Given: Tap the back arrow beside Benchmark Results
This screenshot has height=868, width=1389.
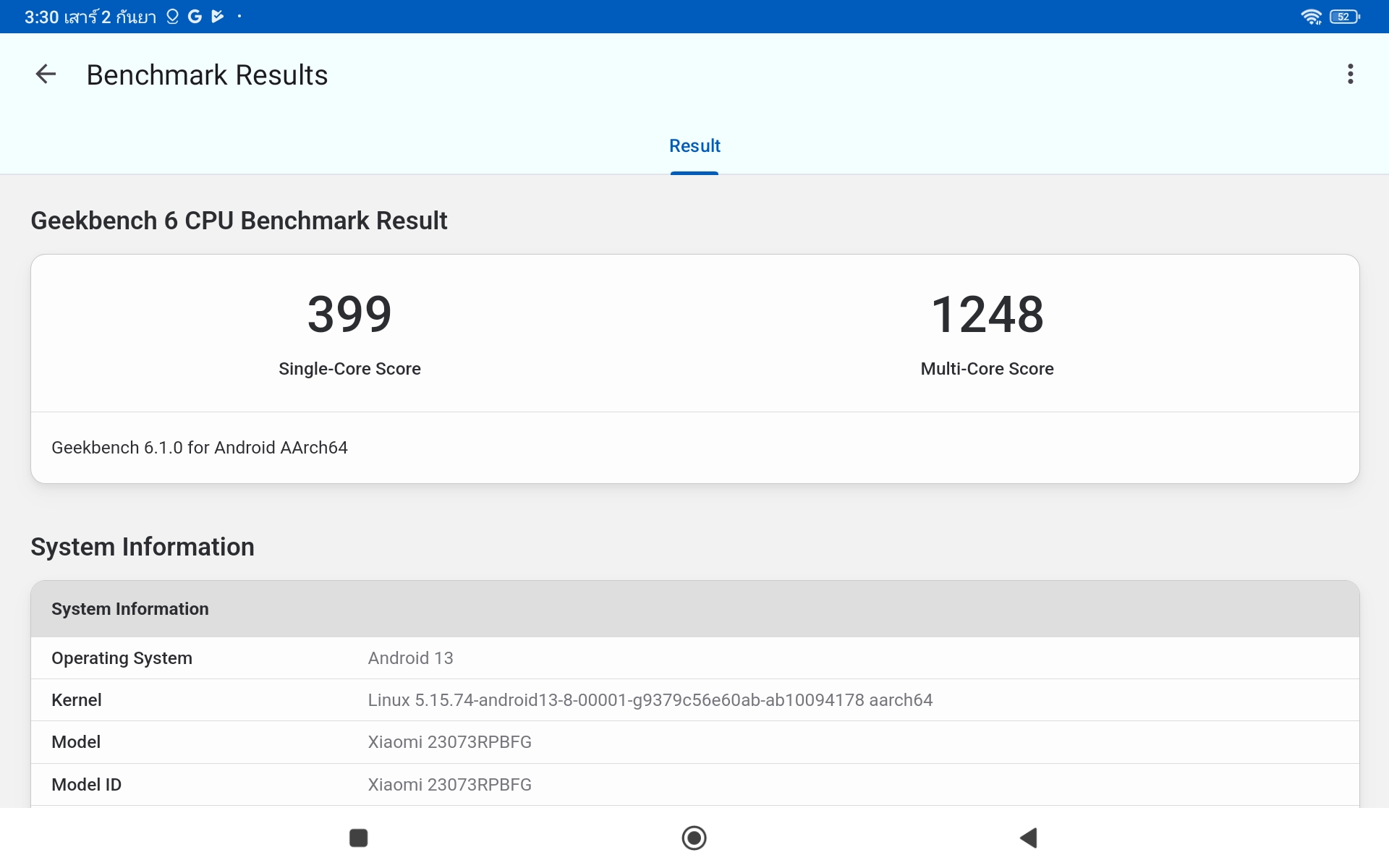Looking at the screenshot, I should 46,74.
